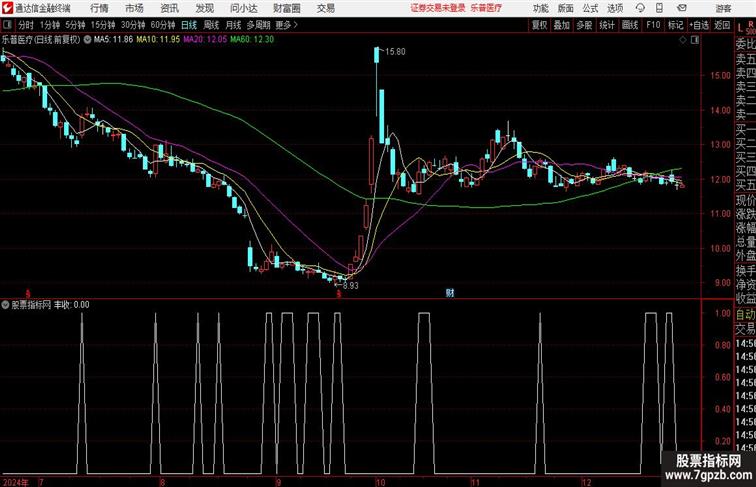
Task: Click the MA20: 12.05 value
Action: [x=205, y=40]
